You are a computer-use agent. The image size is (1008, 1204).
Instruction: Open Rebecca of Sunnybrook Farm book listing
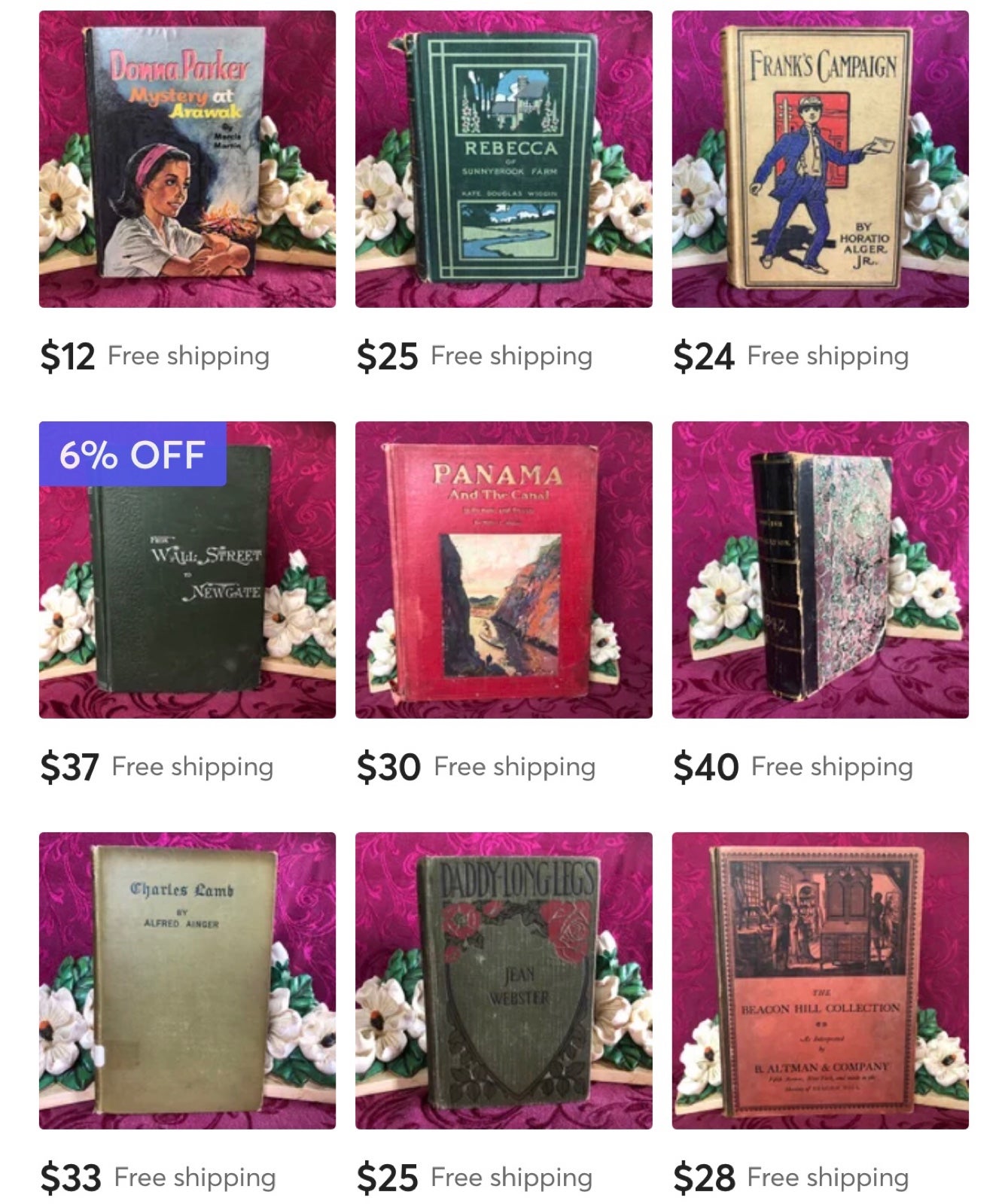[x=504, y=159]
